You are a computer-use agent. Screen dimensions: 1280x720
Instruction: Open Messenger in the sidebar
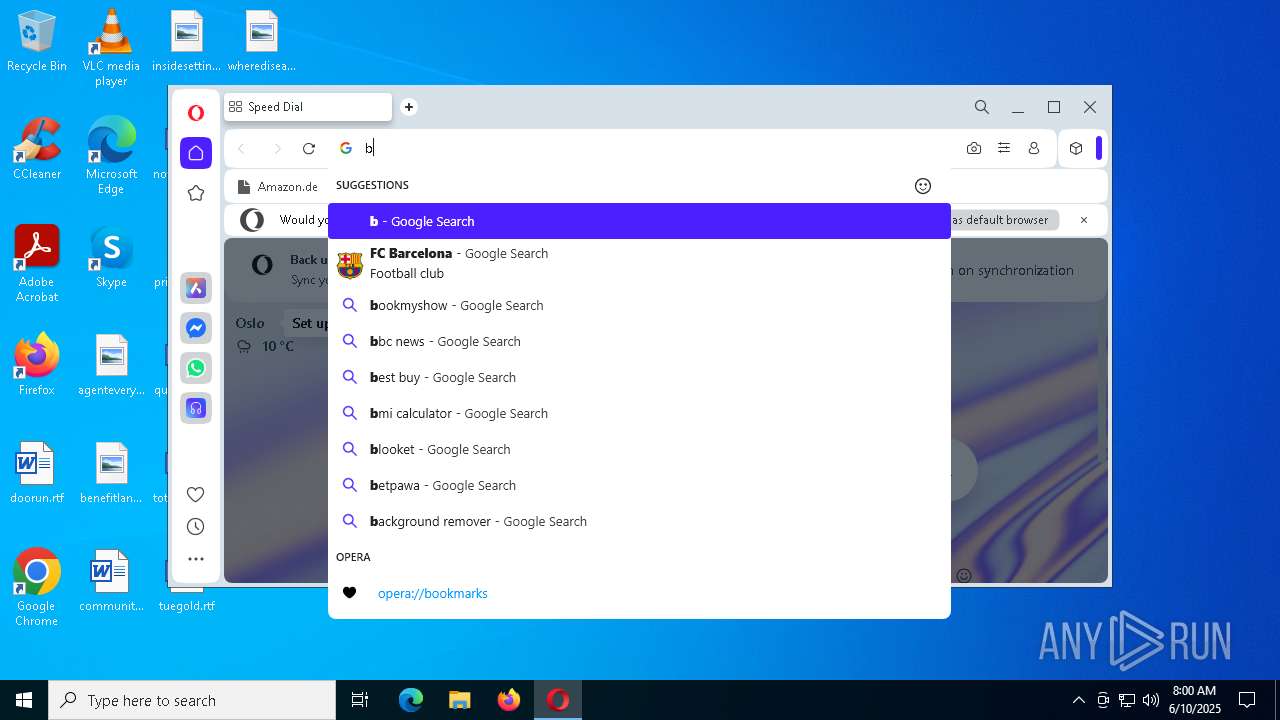pyautogui.click(x=196, y=328)
